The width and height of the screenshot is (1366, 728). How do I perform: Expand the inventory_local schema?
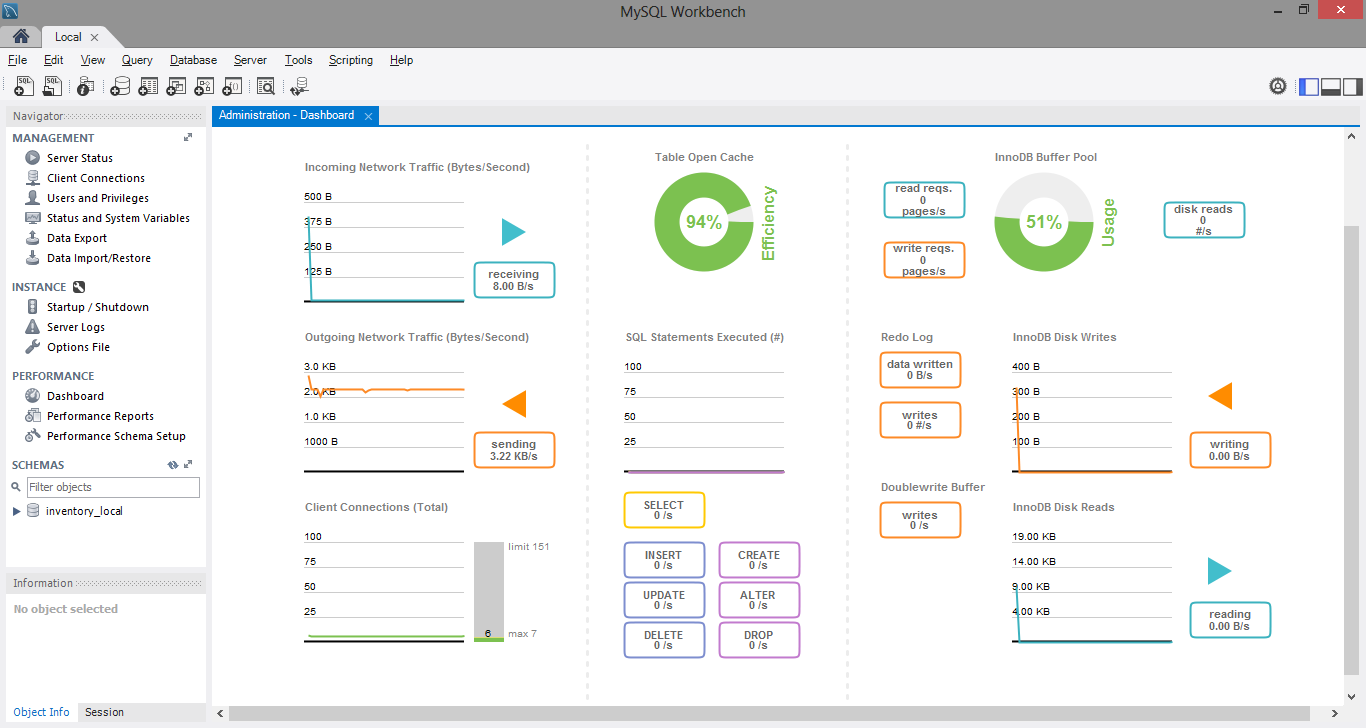(x=16, y=511)
